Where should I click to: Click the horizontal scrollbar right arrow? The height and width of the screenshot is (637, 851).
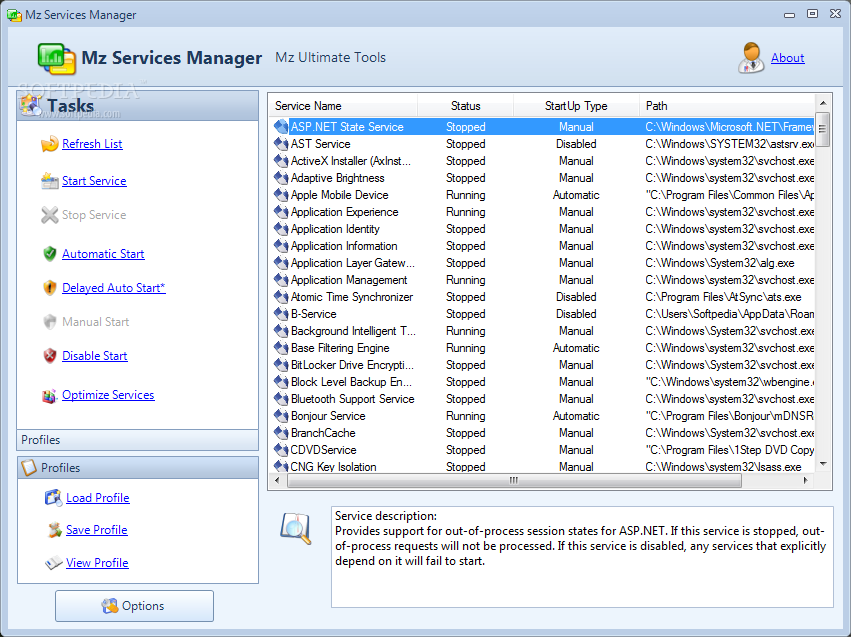tap(805, 480)
